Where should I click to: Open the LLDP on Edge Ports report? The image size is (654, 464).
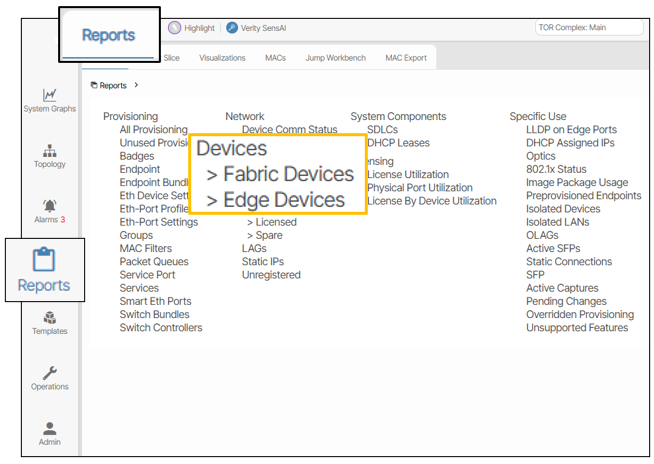pyautogui.click(x=571, y=130)
